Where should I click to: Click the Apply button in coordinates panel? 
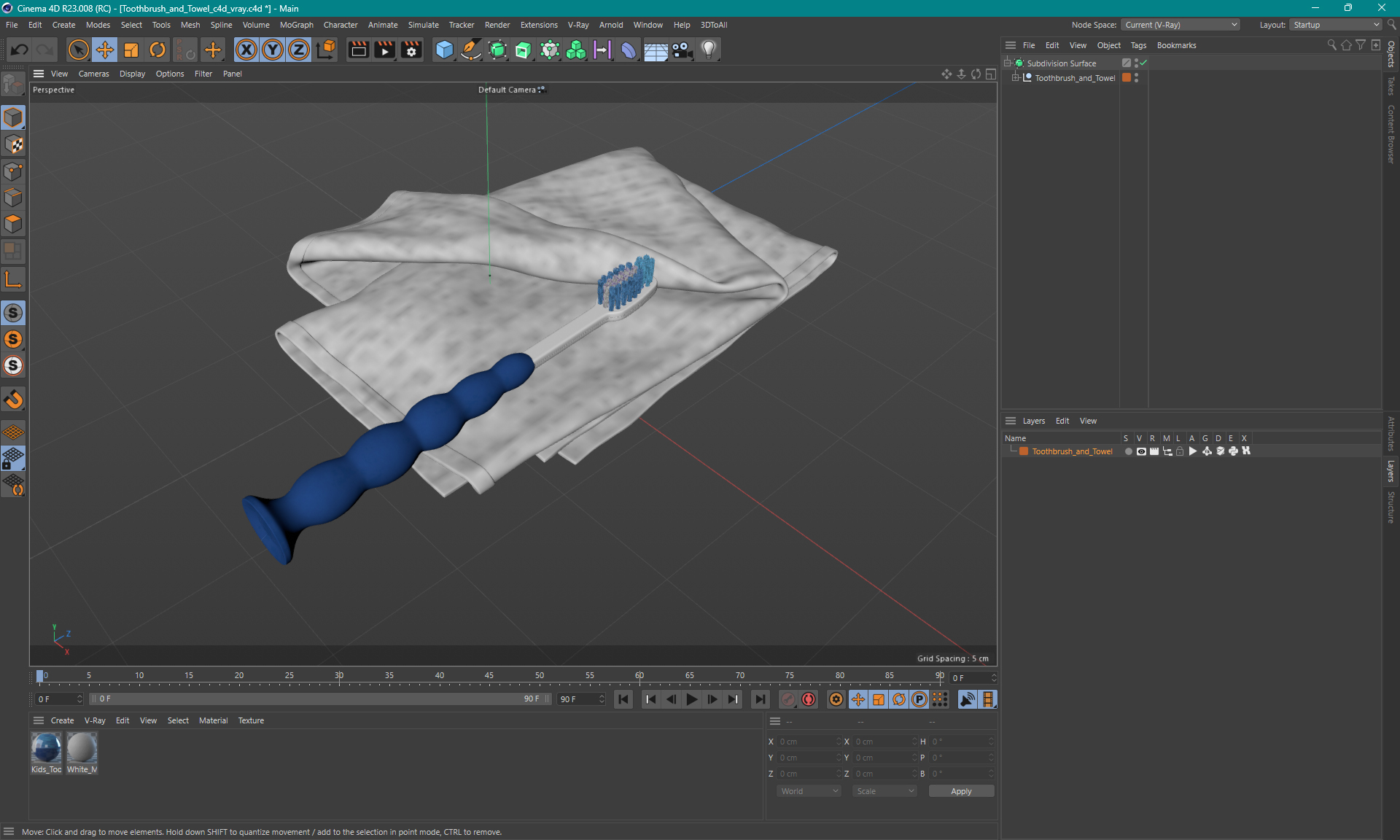tap(958, 790)
